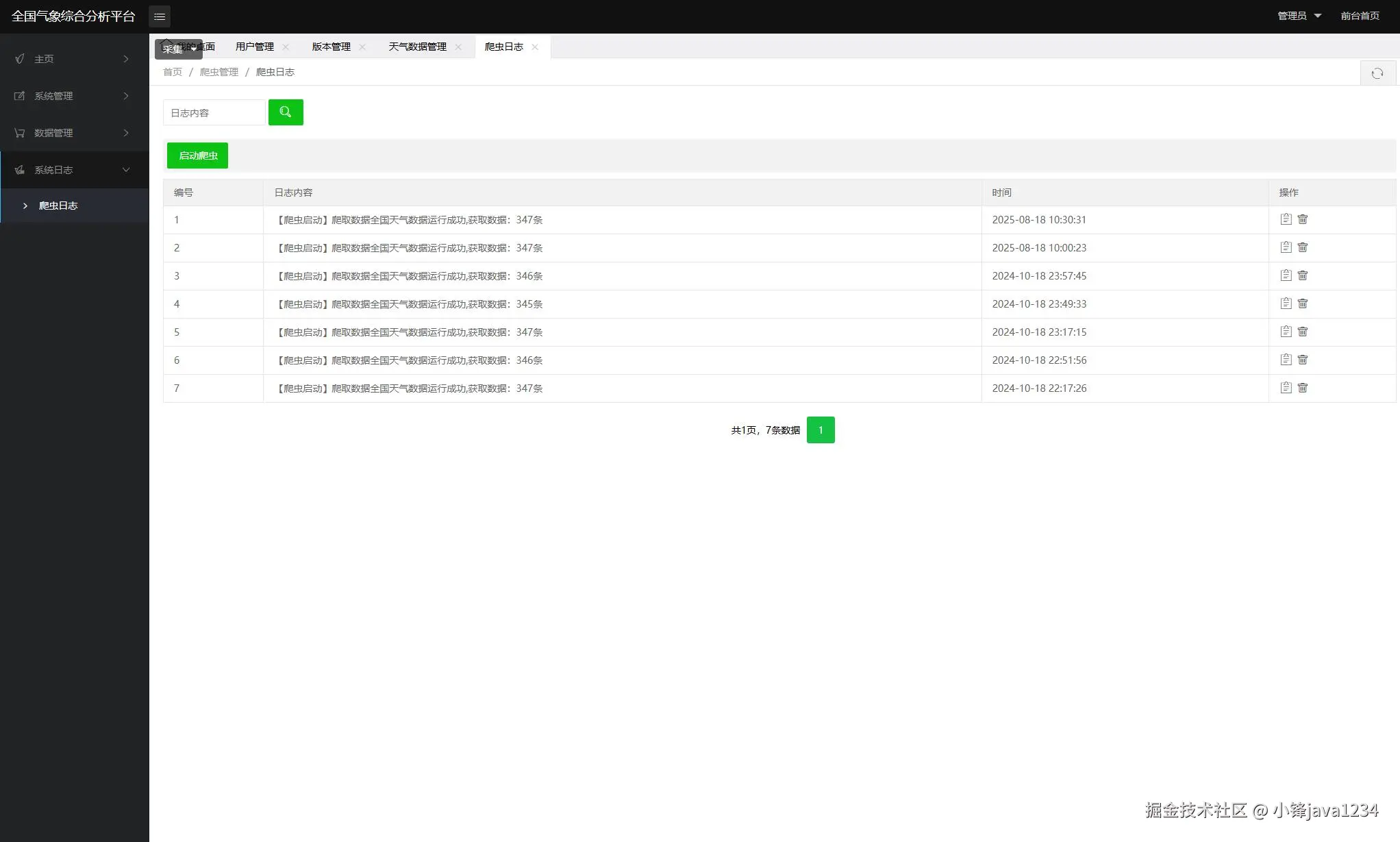Delete log row 6 with trash icon
Screen dimensions: 1400x842
point(1303,360)
